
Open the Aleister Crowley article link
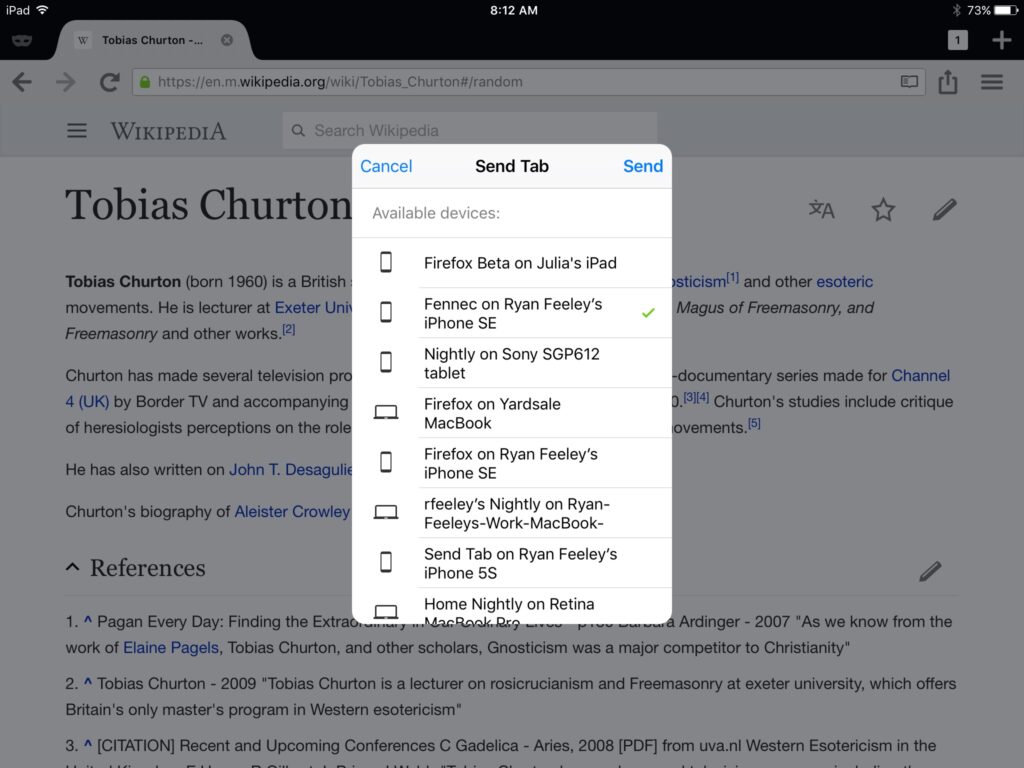pos(291,511)
